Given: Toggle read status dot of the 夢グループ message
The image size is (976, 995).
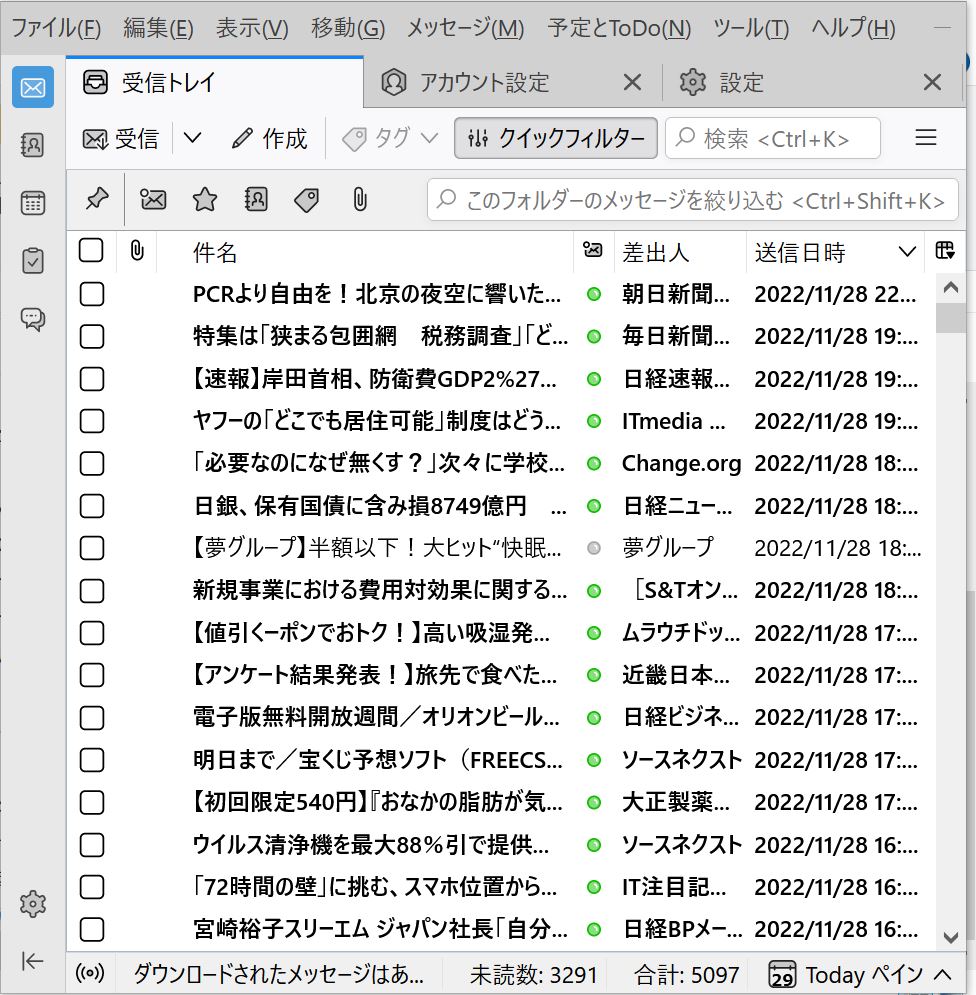Looking at the screenshot, I should click(x=594, y=548).
